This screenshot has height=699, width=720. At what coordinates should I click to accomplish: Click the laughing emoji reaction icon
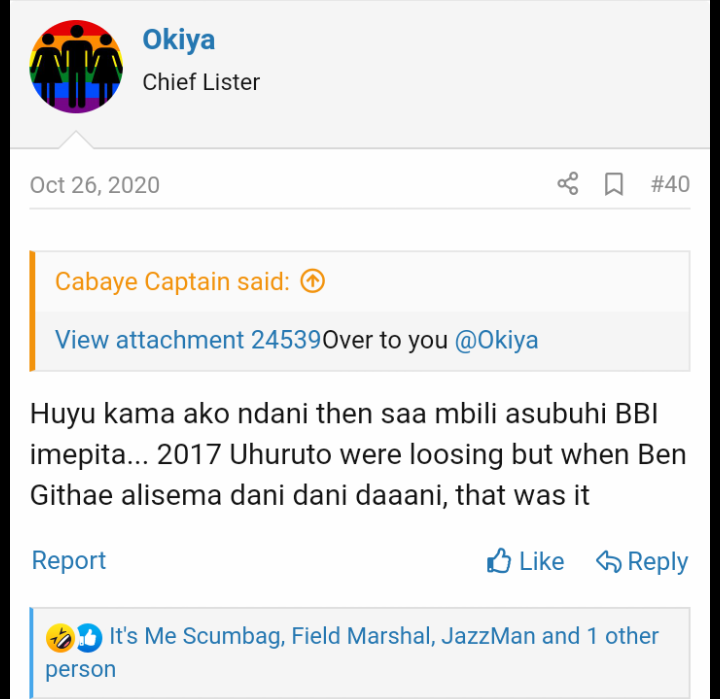coord(60,637)
